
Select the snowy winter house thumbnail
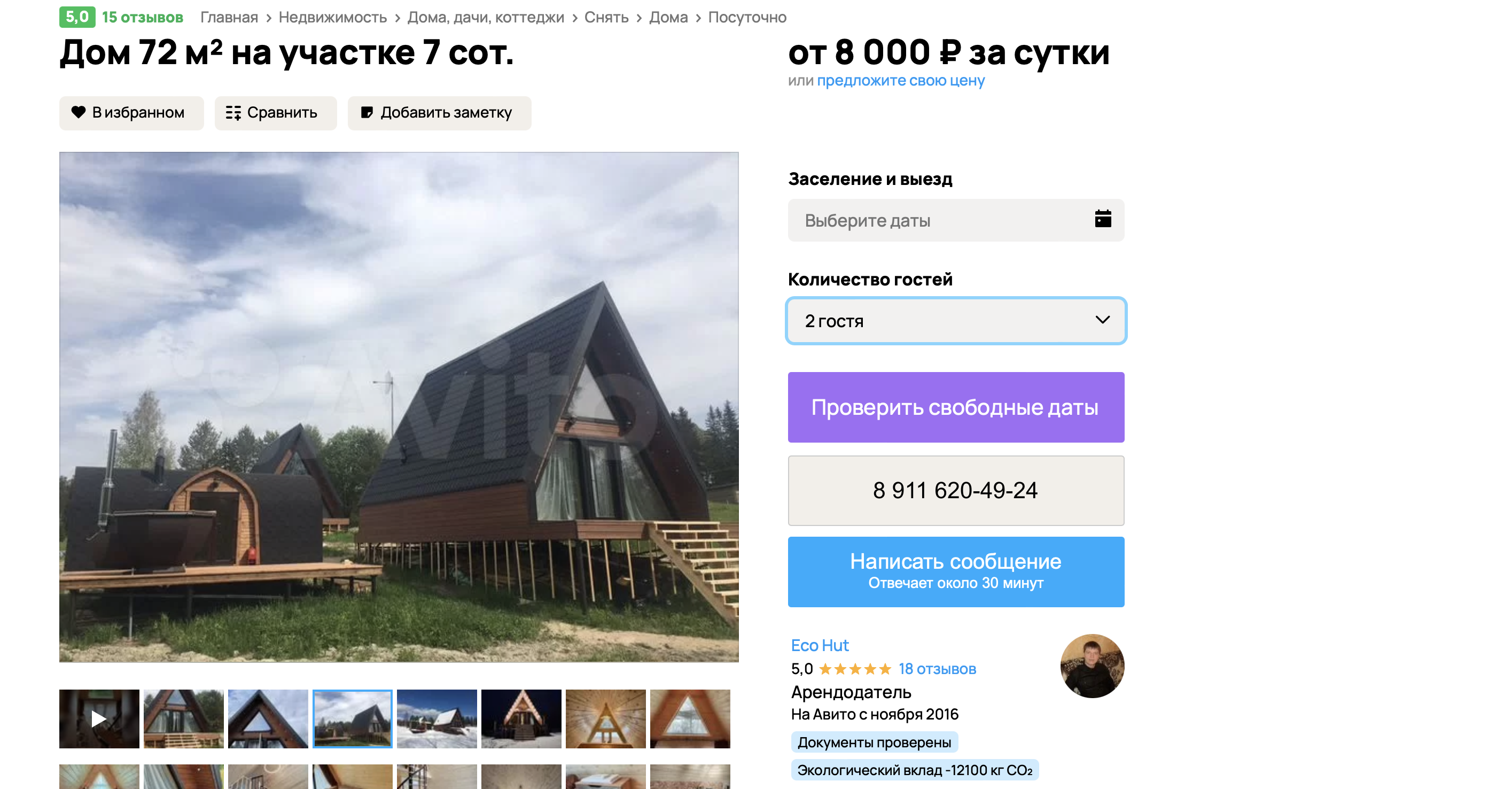(437, 718)
